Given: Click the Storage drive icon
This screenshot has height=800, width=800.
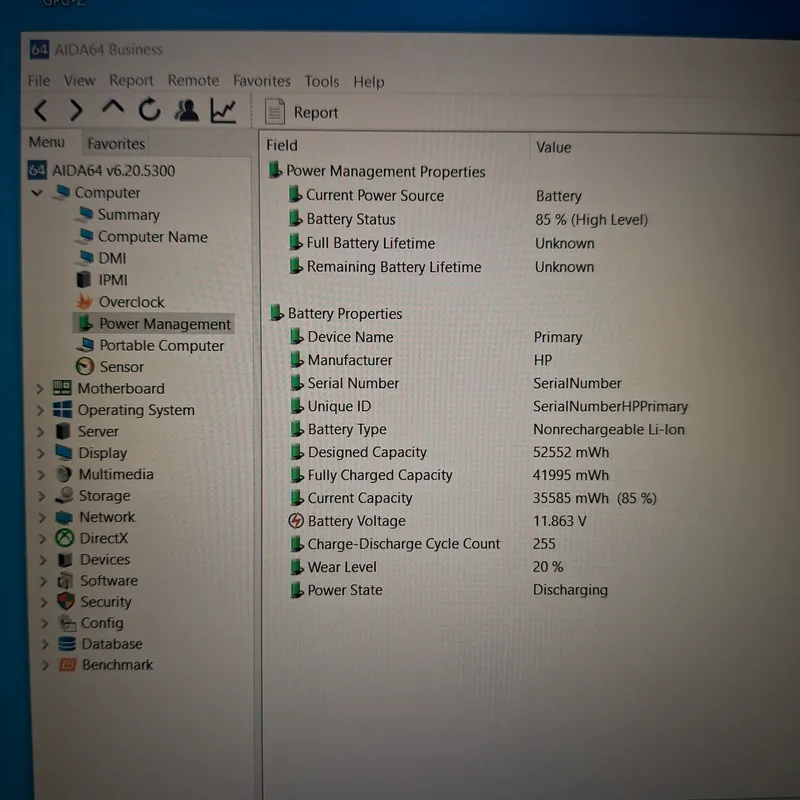Looking at the screenshot, I should coord(65,495).
